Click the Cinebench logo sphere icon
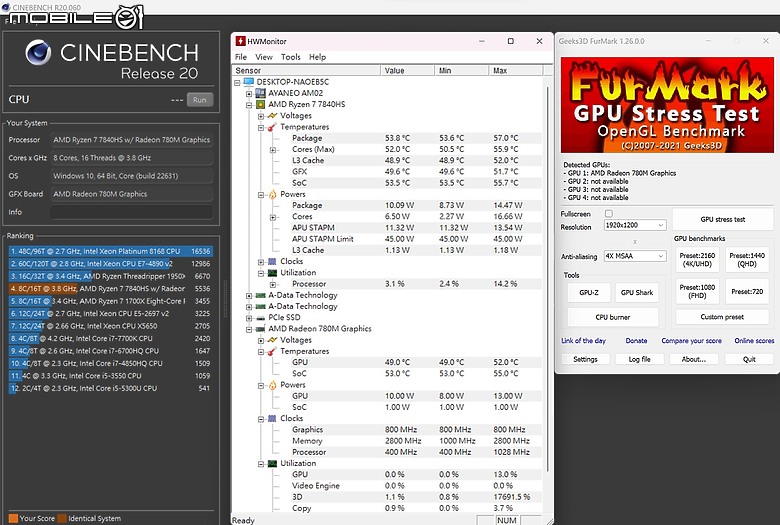 [x=38, y=53]
